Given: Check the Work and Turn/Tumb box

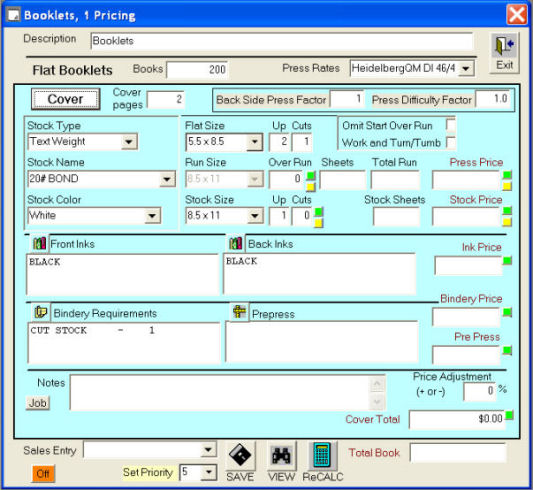Looking at the screenshot, I should coord(451,142).
